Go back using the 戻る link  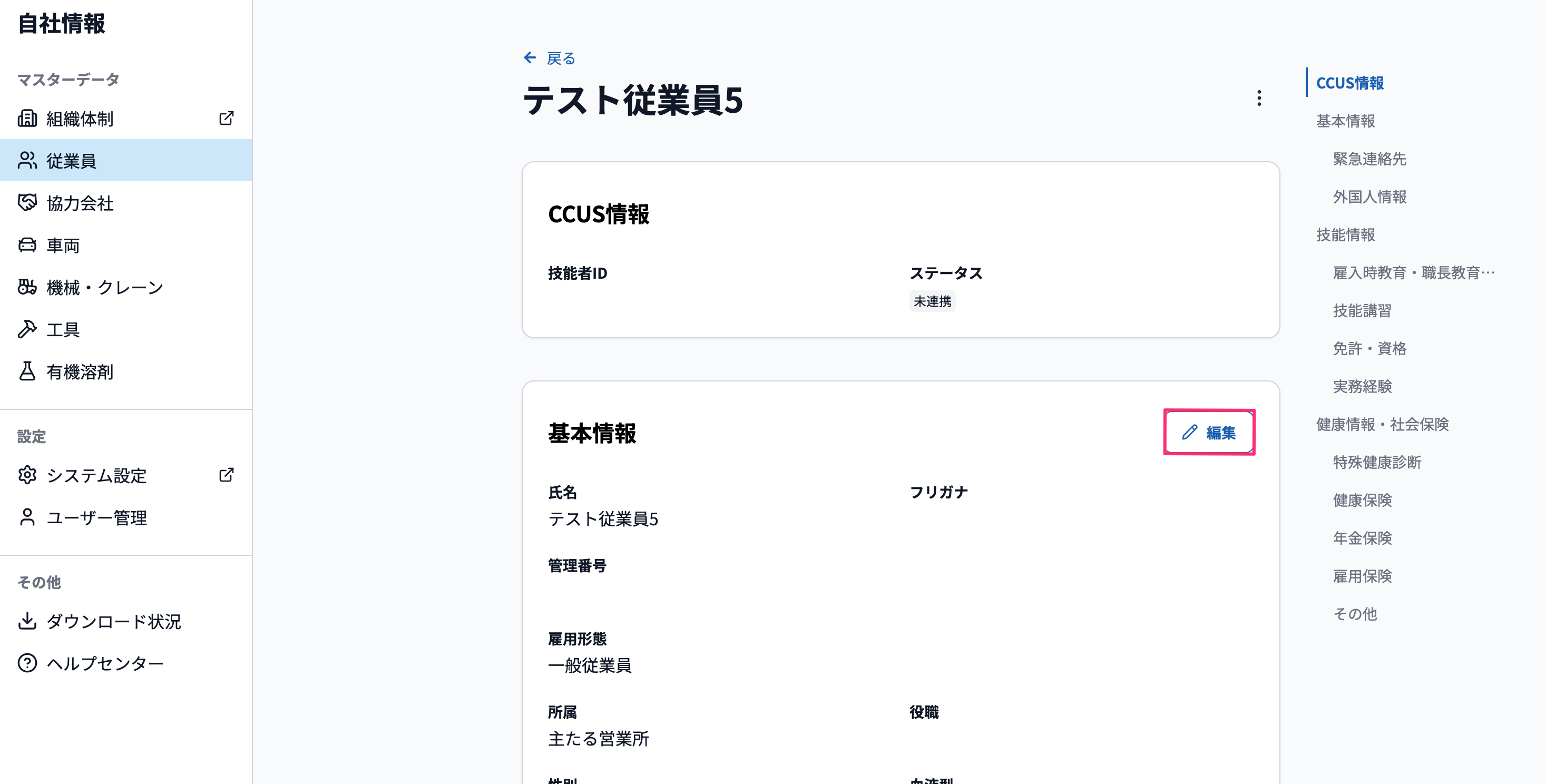(x=561, y=58)
